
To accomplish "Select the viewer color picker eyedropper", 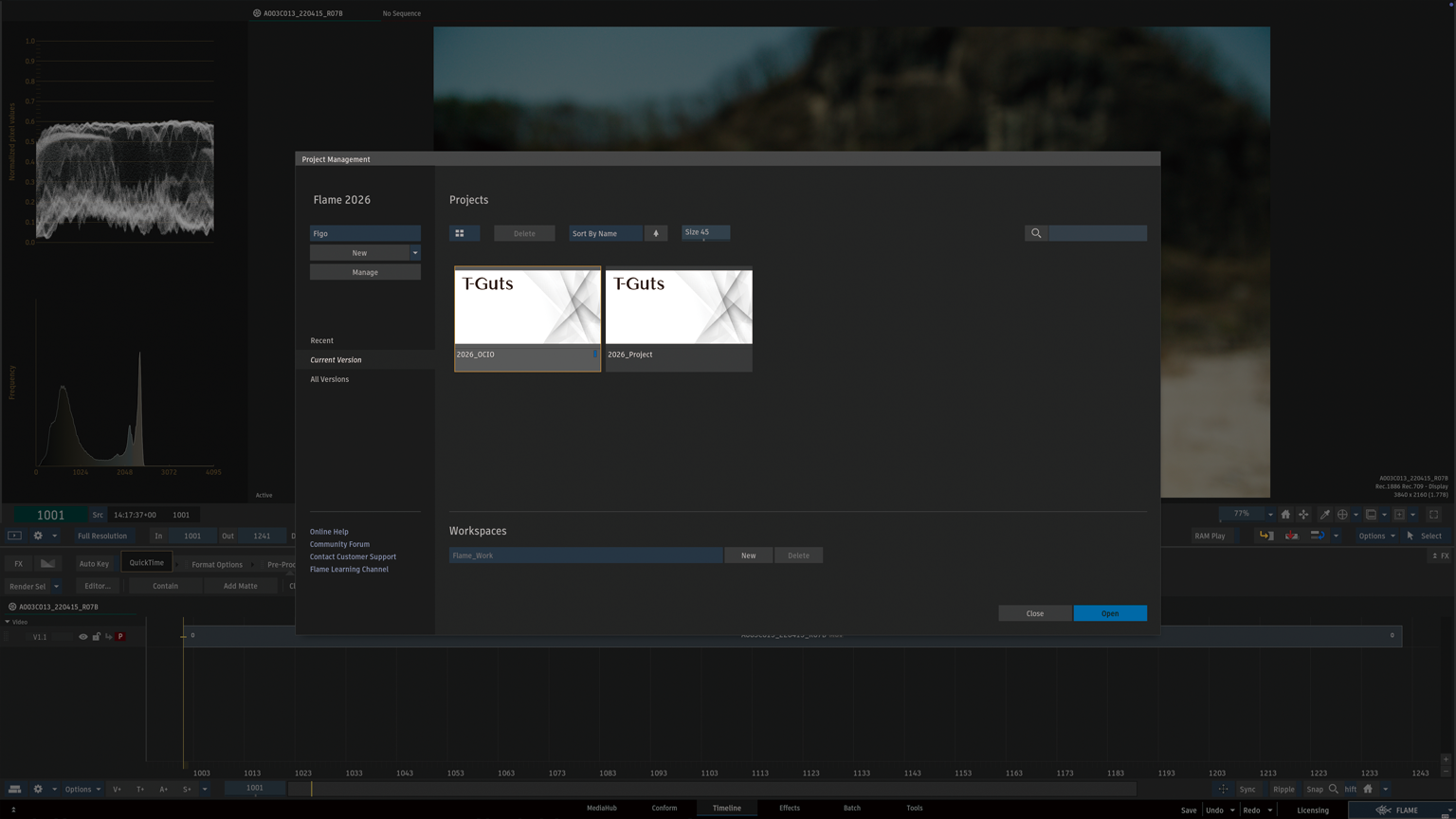I will coord(1324,515).
